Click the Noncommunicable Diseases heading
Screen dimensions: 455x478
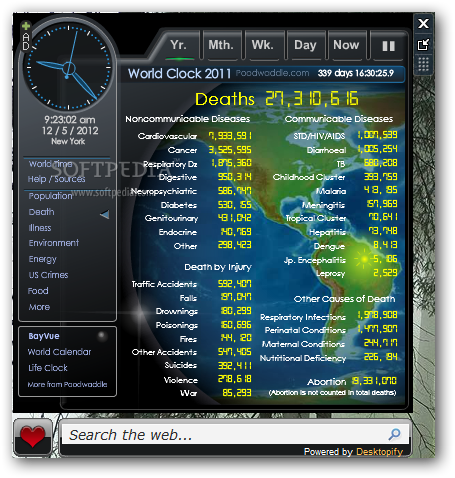point(188,119)
